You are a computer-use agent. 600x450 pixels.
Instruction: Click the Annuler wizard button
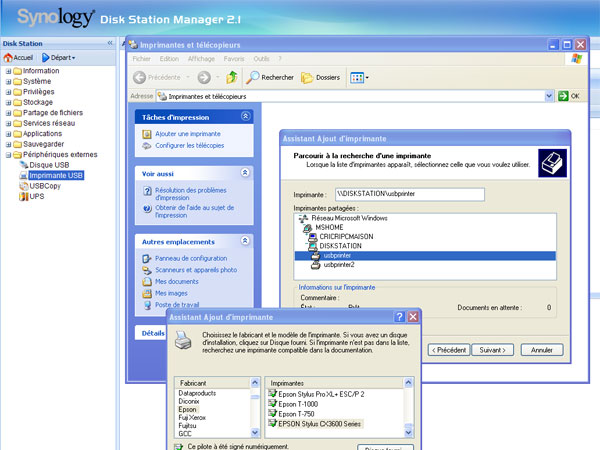[x=541, y=350]
